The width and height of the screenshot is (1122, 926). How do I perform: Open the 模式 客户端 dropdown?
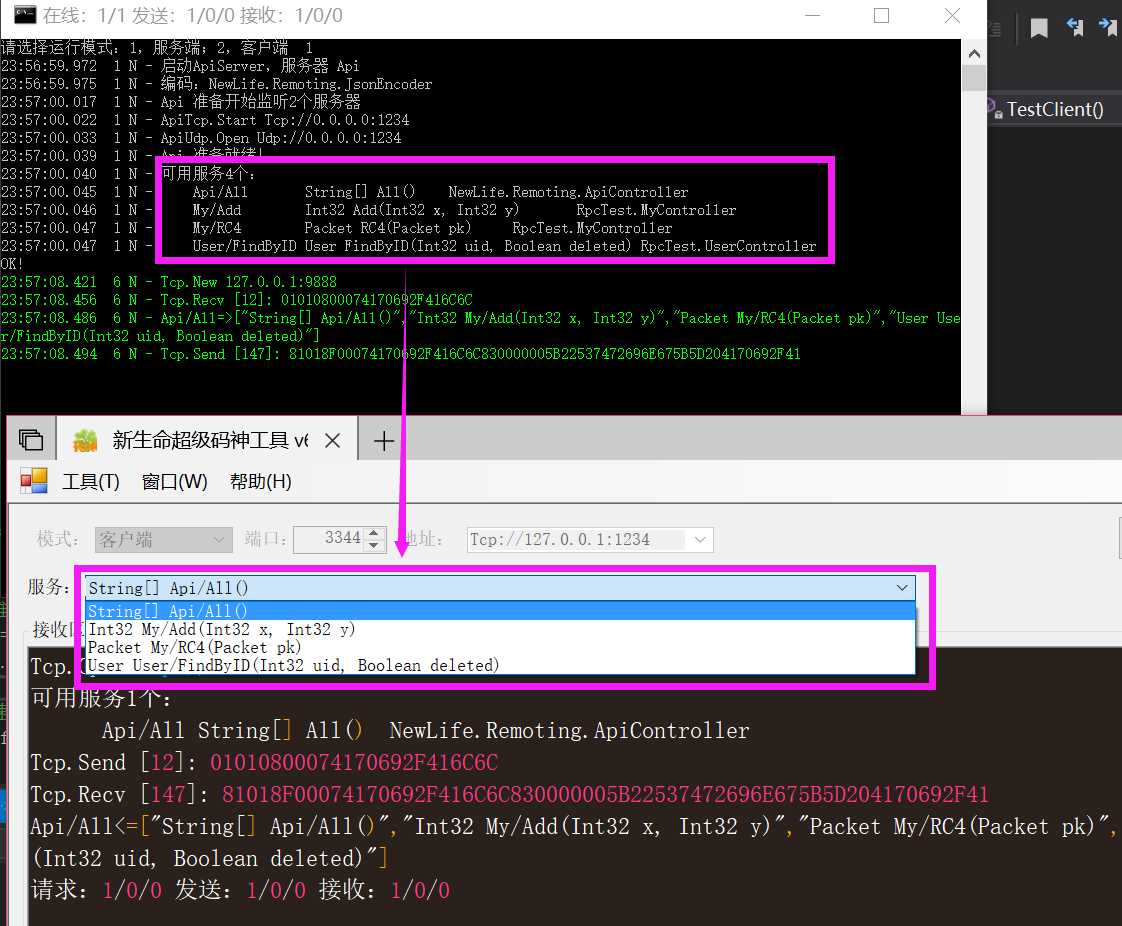point(164,540)
